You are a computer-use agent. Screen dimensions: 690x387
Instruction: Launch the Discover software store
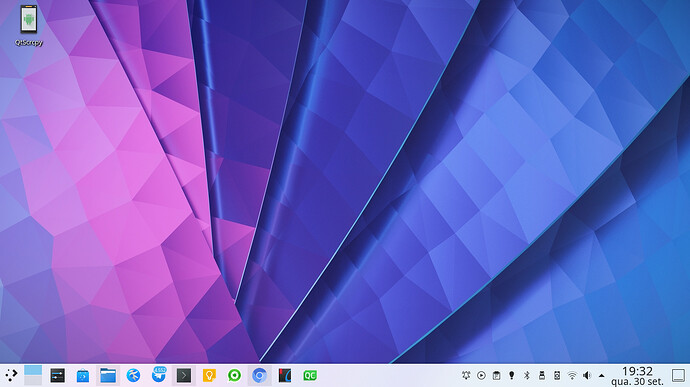point(83,376)
